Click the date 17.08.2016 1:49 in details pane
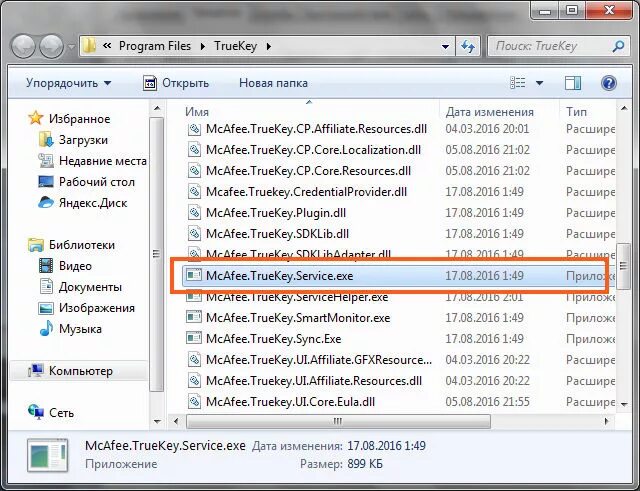Viewport: 640px width, 491px height. (386, 446)
